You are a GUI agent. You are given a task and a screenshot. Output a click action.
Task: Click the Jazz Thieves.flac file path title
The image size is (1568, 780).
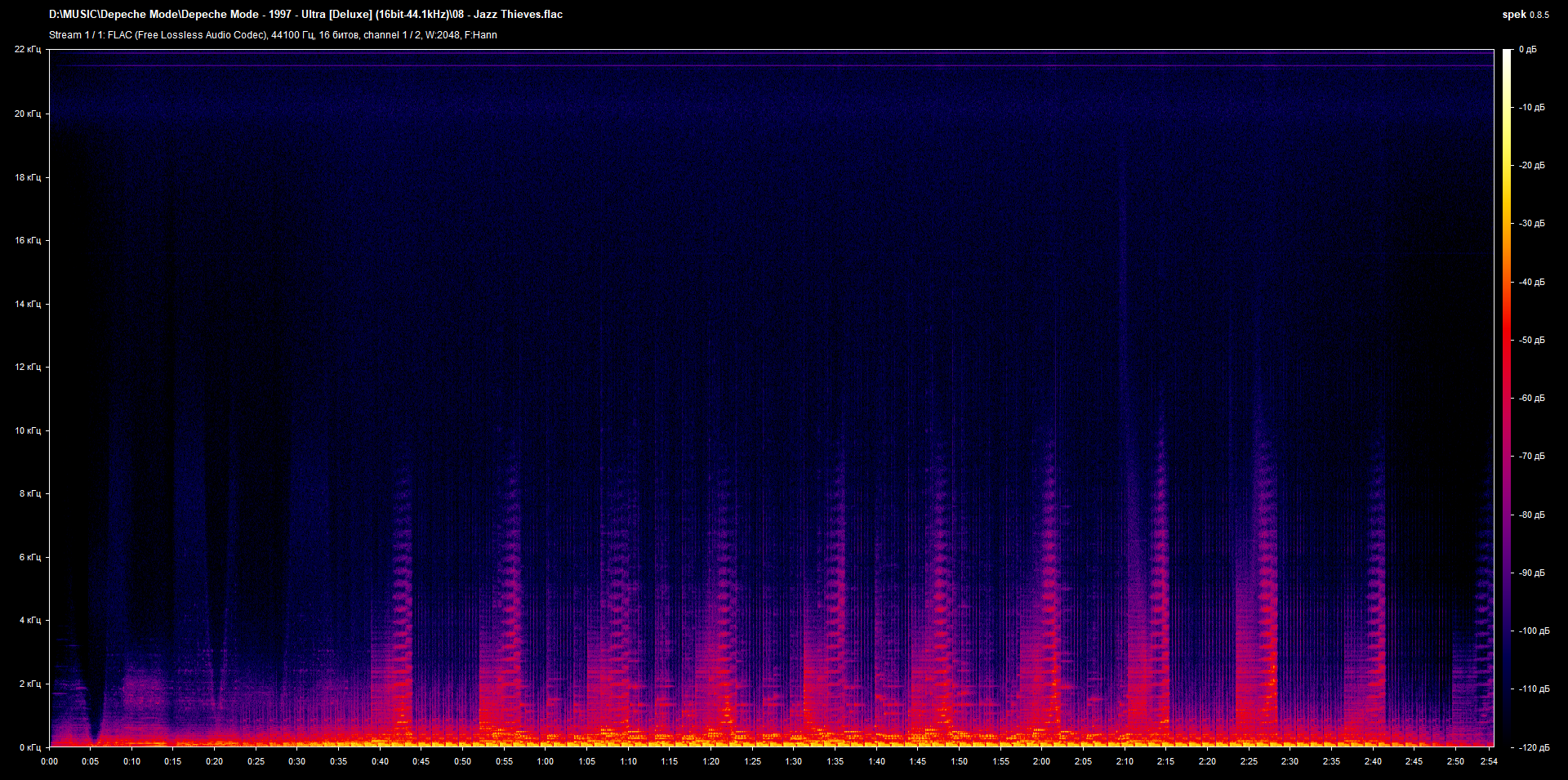pyautogui.click(x=305, y=15)
